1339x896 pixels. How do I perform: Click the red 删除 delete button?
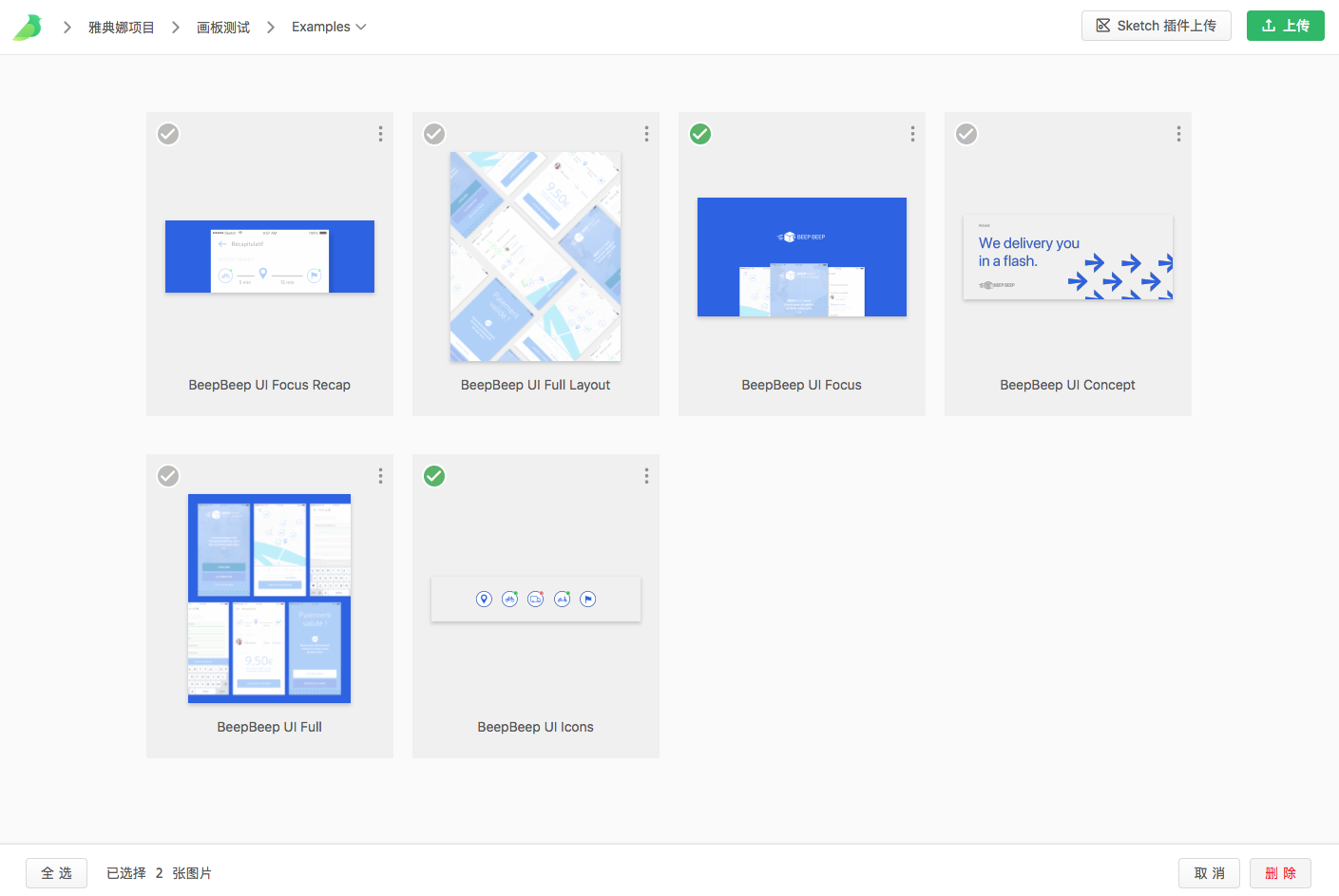[1280, 873]
